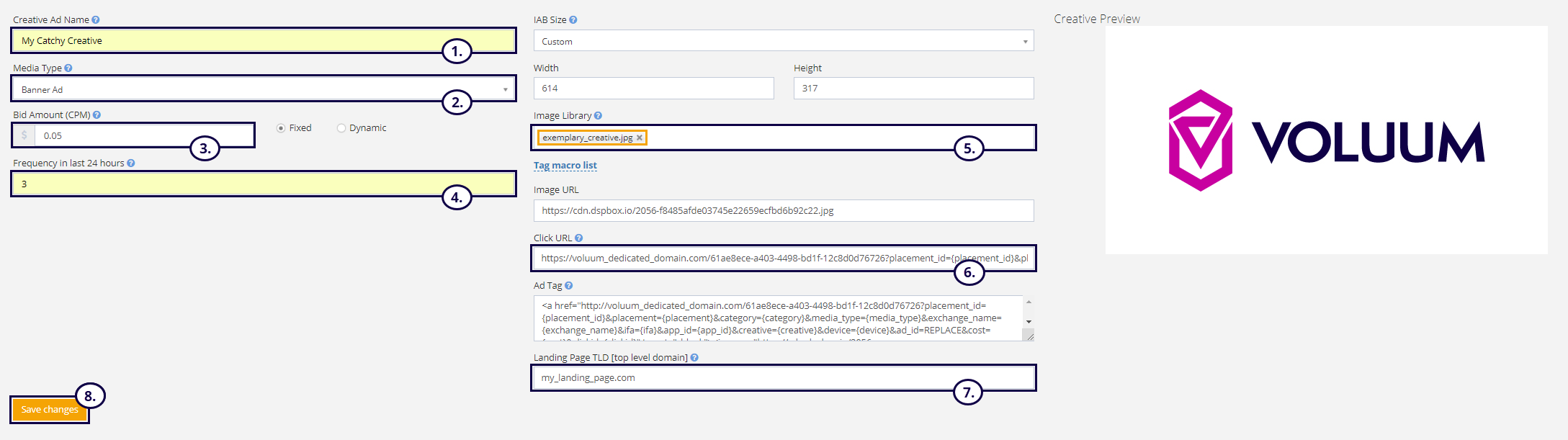Expand the IAB Size Custom dropdown
The width and height of the screenshot is (1568, 440).
click(x=783, y=41)
